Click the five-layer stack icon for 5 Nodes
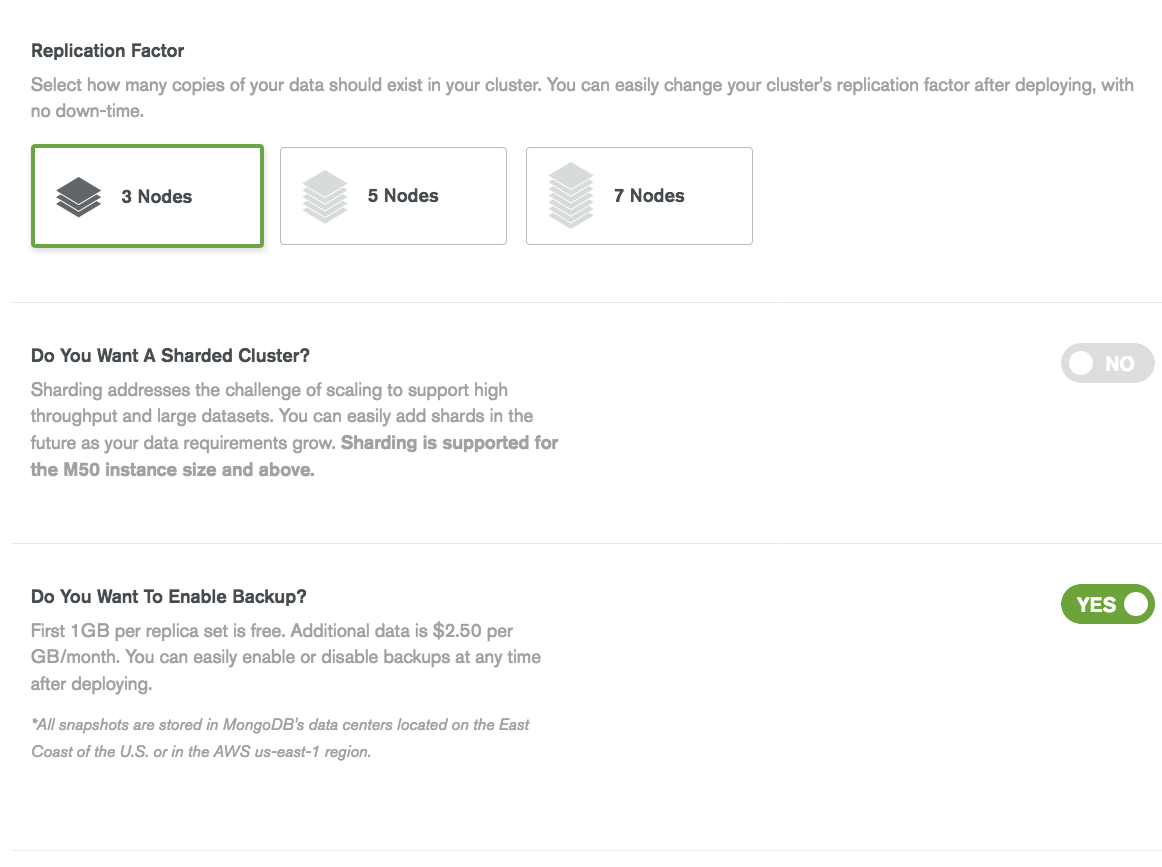This screenshot has width=1162, height=867. (x=325, y=196)
